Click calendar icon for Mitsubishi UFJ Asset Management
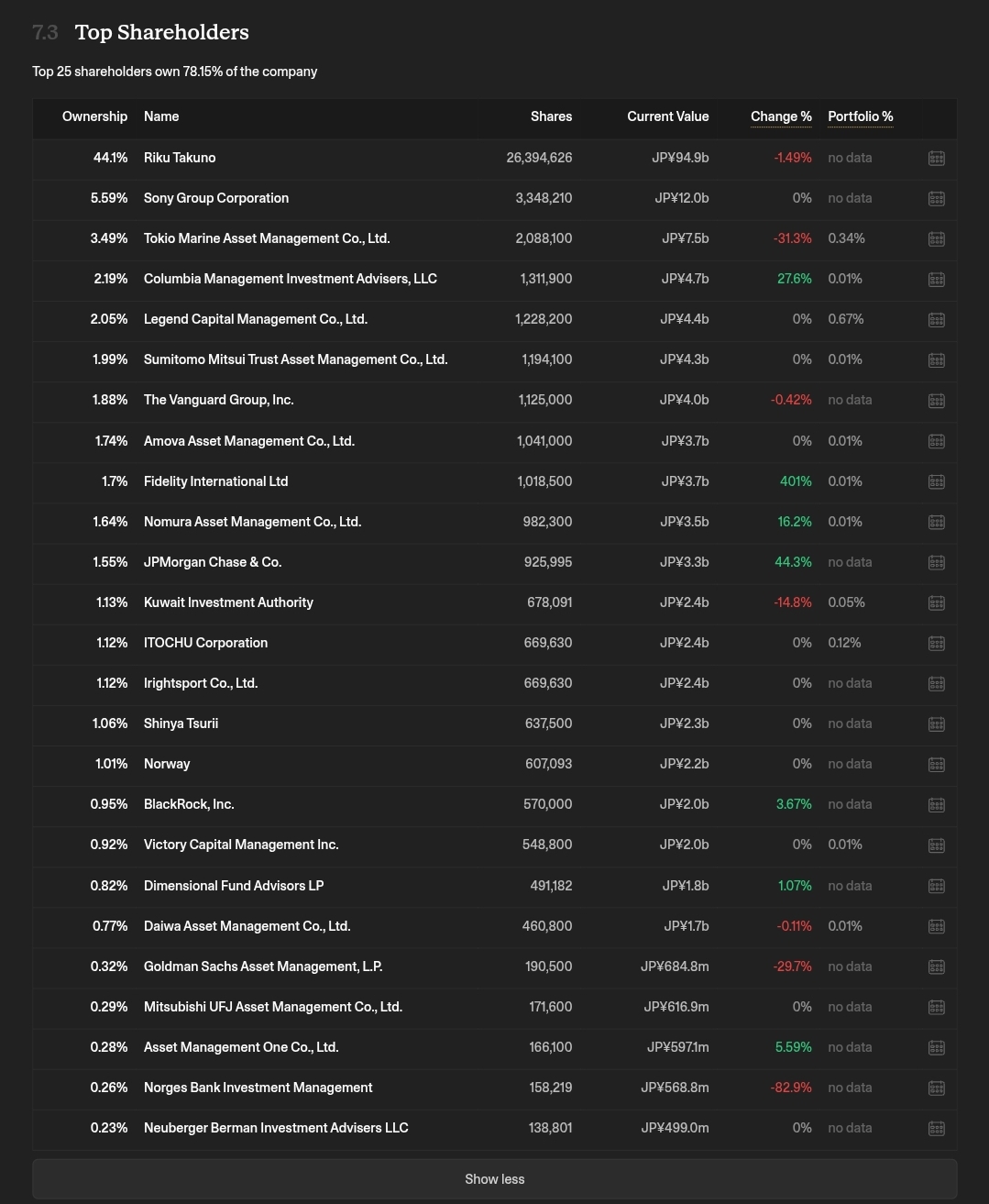The width and height of the screenshot is (989, 1204). [x=936, y=1007]
